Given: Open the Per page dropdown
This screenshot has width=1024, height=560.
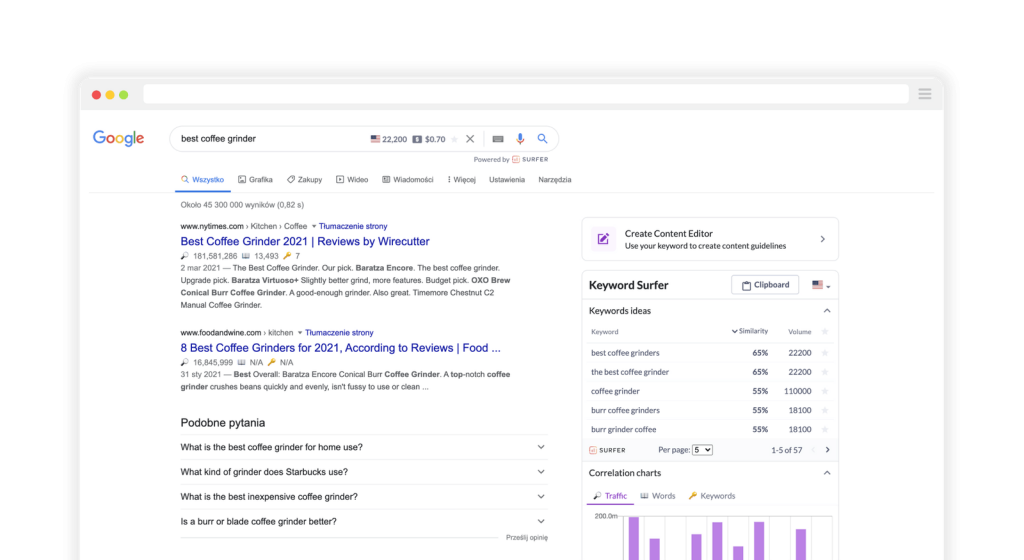Looking at the screenshot, I should [x=702, y=450].
